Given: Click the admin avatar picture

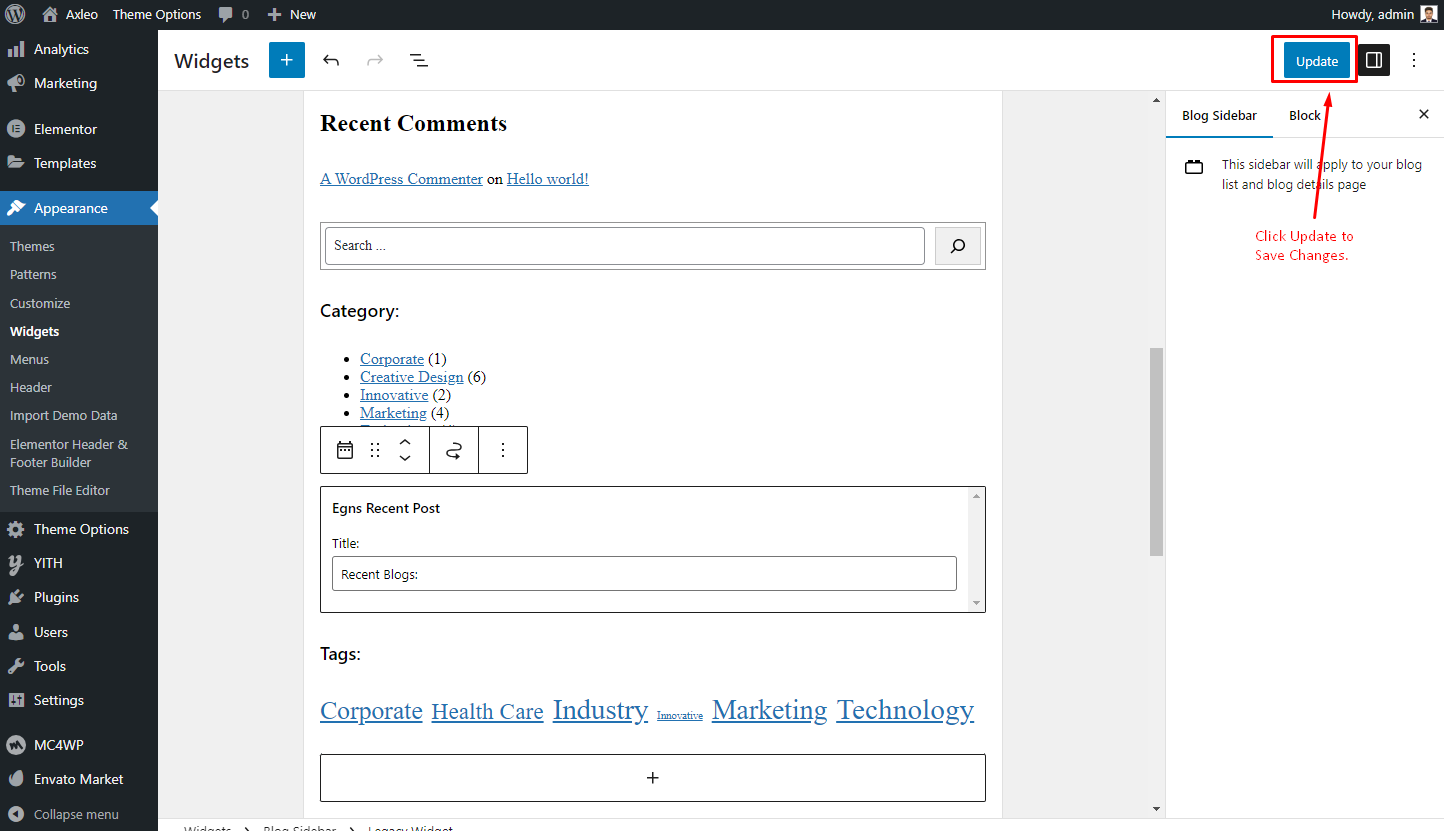Looking at the screenshot, I should click(x=1429, y=14).
